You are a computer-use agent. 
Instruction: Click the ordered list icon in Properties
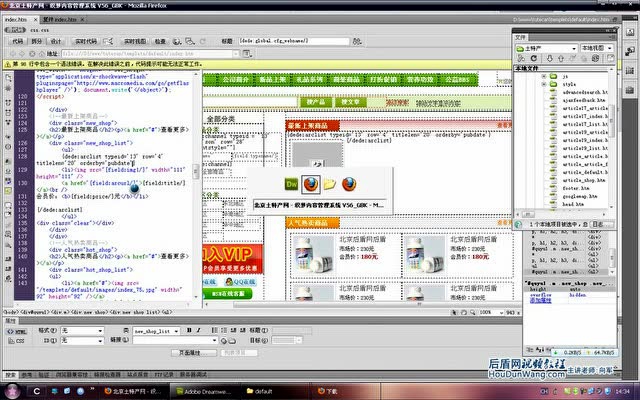(x=224, y=331)
